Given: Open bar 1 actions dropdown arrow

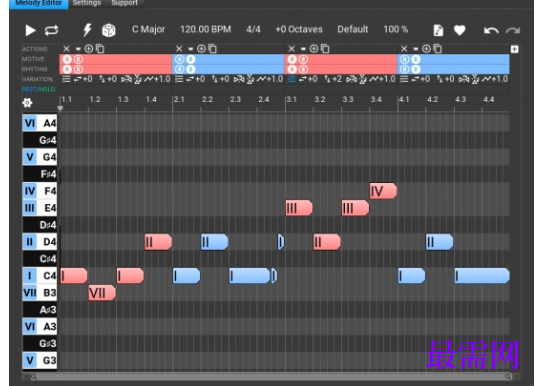Looking at the screenshot, I should [x=78, y=49].
